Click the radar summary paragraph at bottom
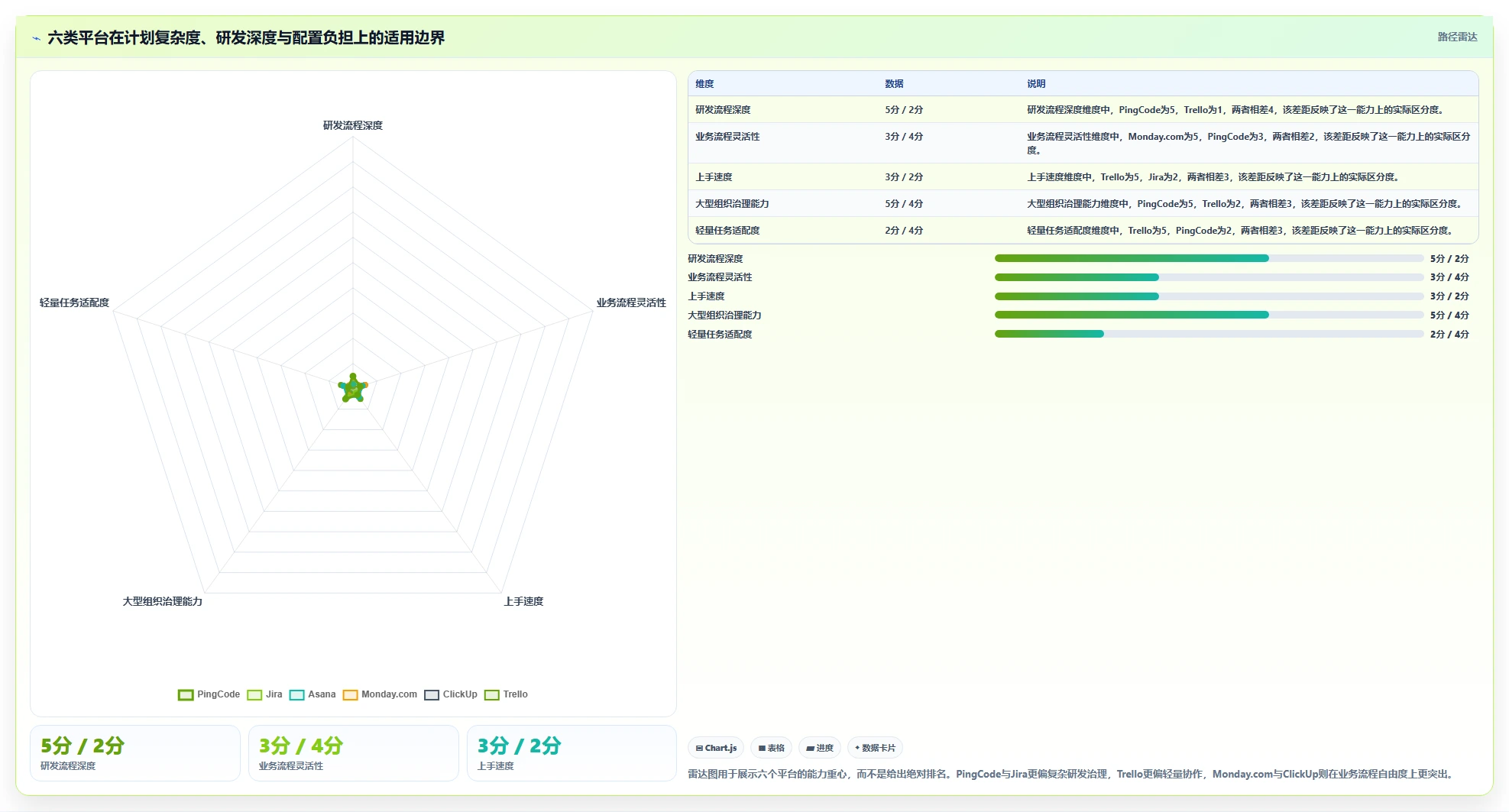 (1072, 774)
